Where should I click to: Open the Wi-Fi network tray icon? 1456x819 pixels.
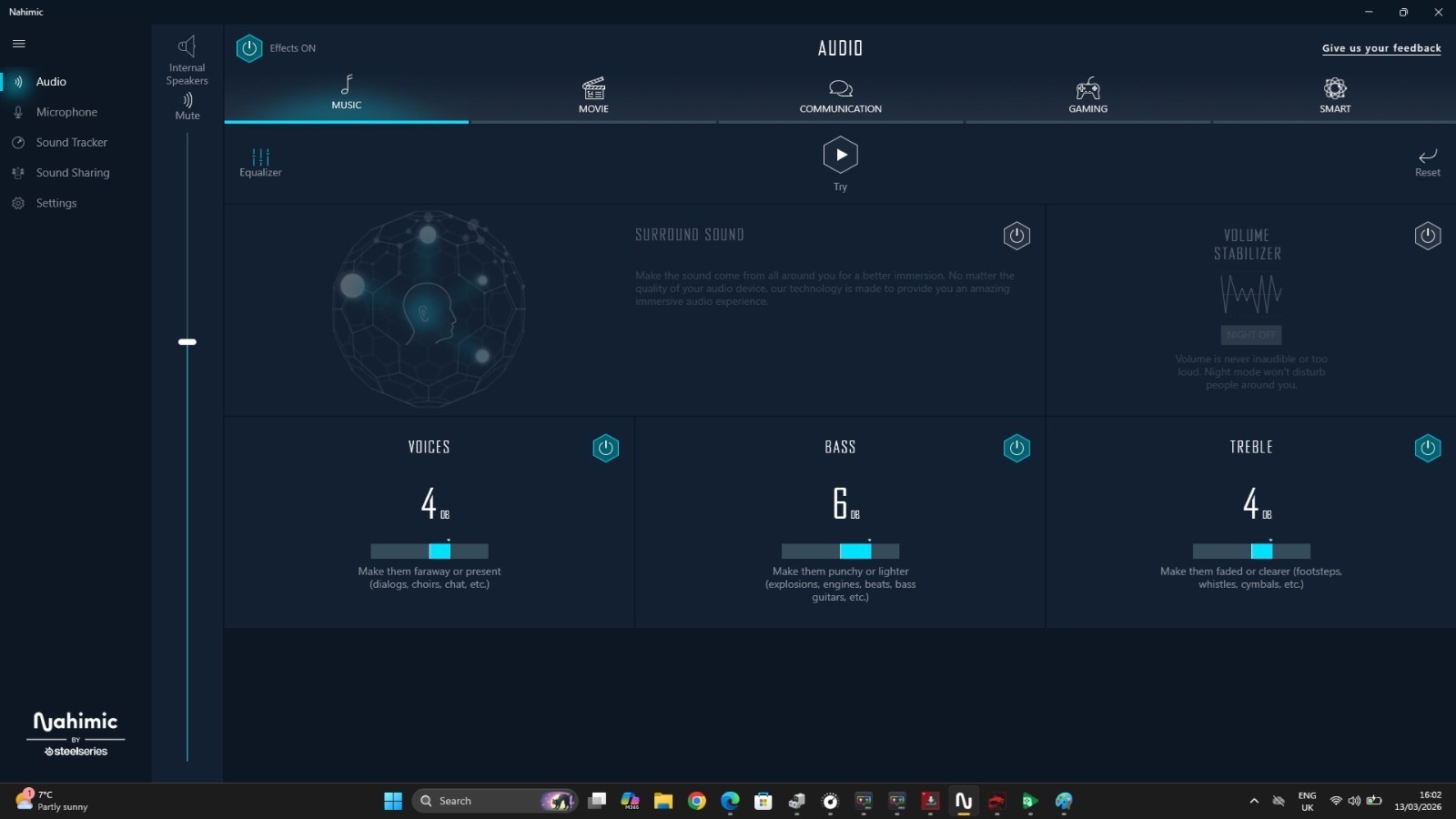click(1336, 801)
